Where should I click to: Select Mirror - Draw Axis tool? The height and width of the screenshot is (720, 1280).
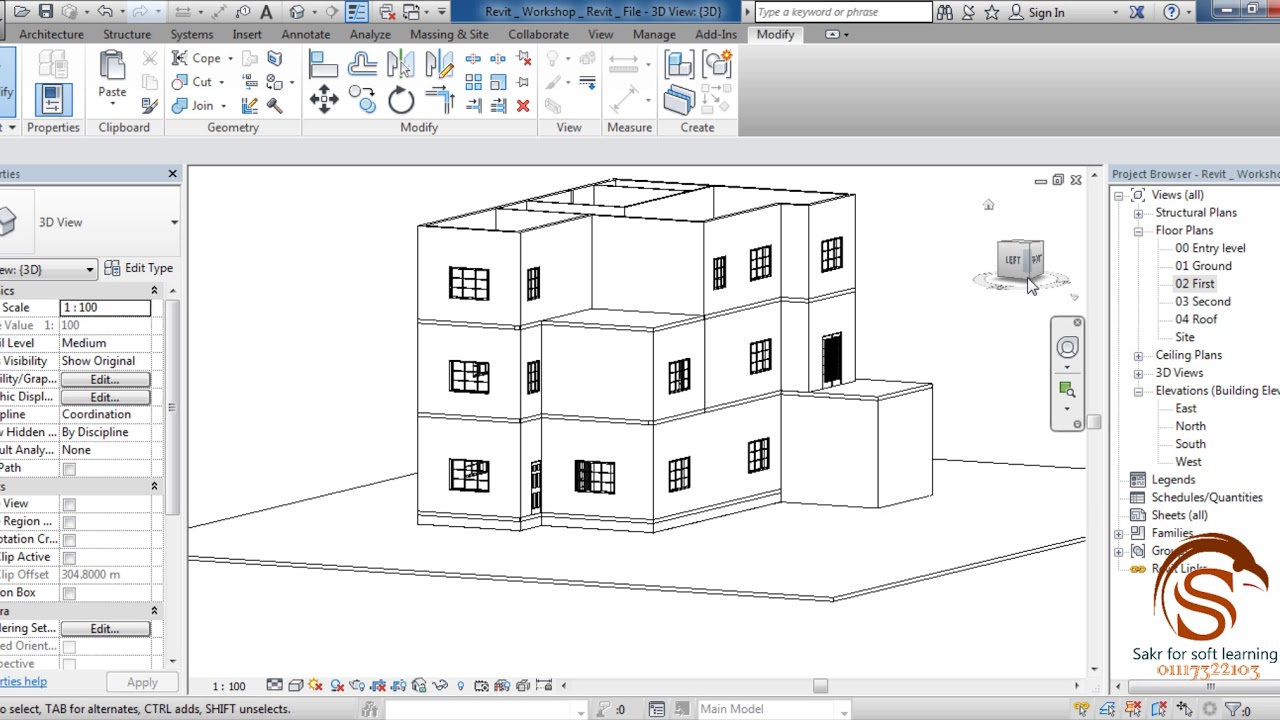[x=439, y=65]
